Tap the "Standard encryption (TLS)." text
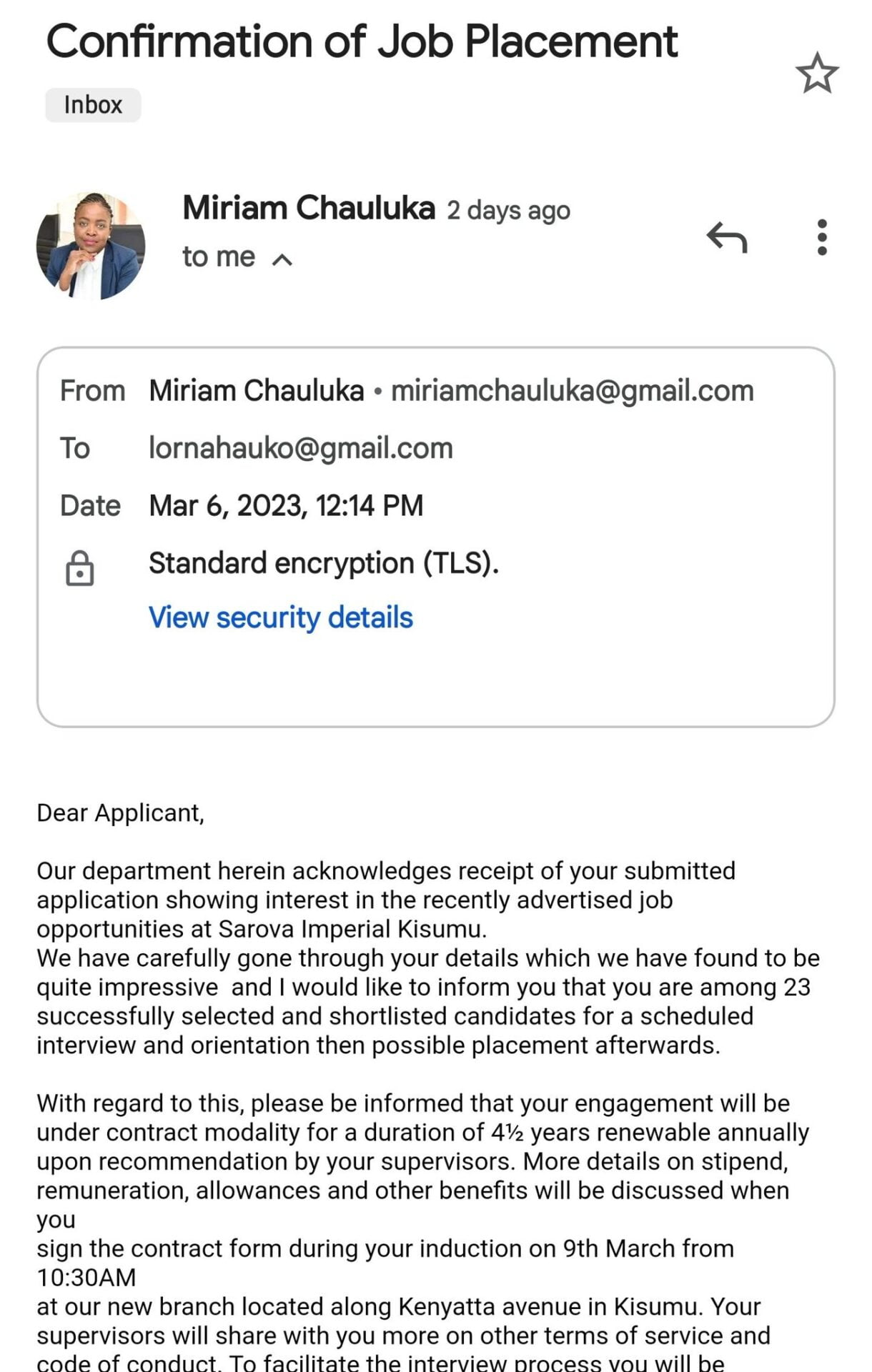 [x=323, y=563]
